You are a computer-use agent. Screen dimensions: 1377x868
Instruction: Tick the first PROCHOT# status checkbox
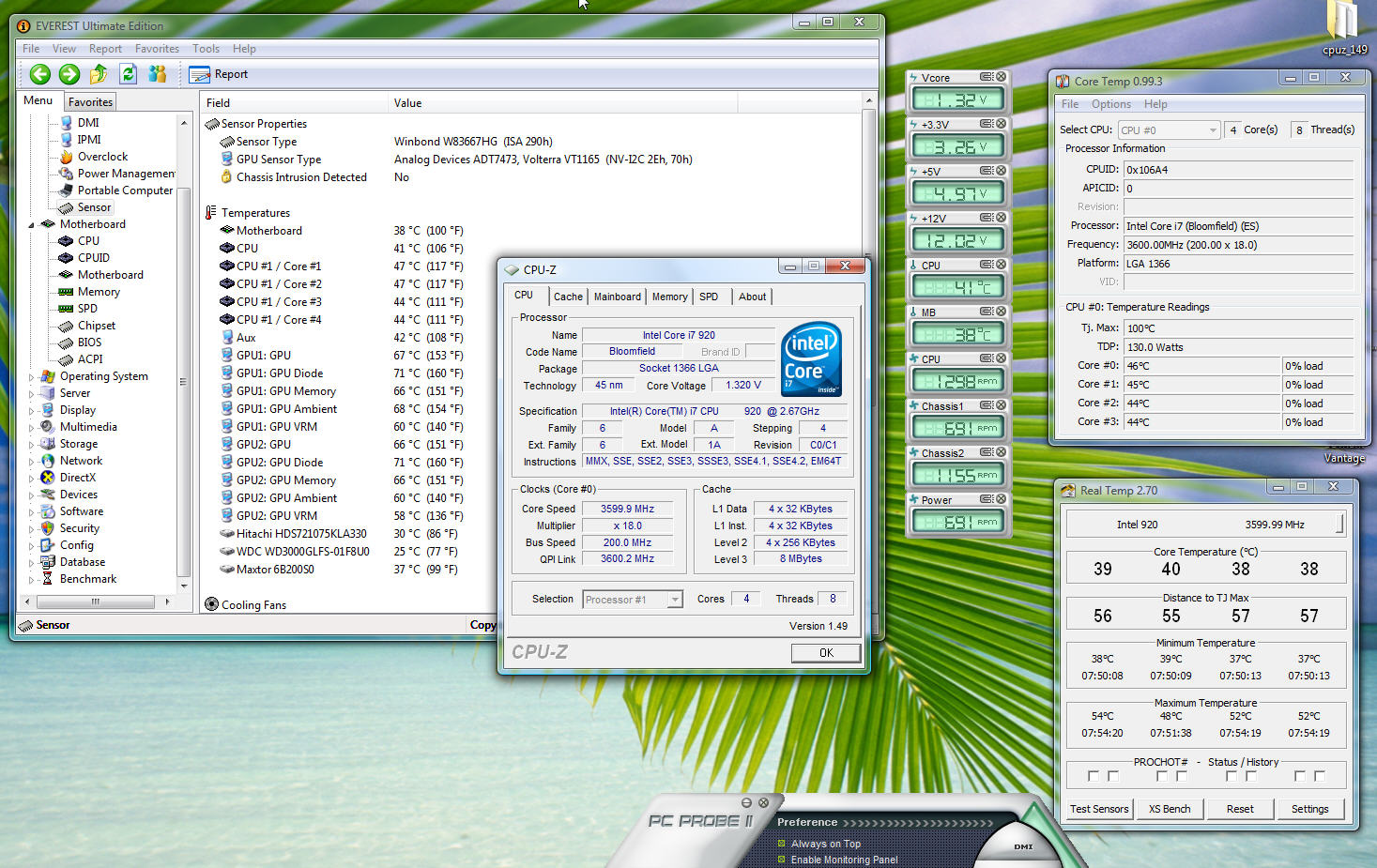coord(1093,776)
